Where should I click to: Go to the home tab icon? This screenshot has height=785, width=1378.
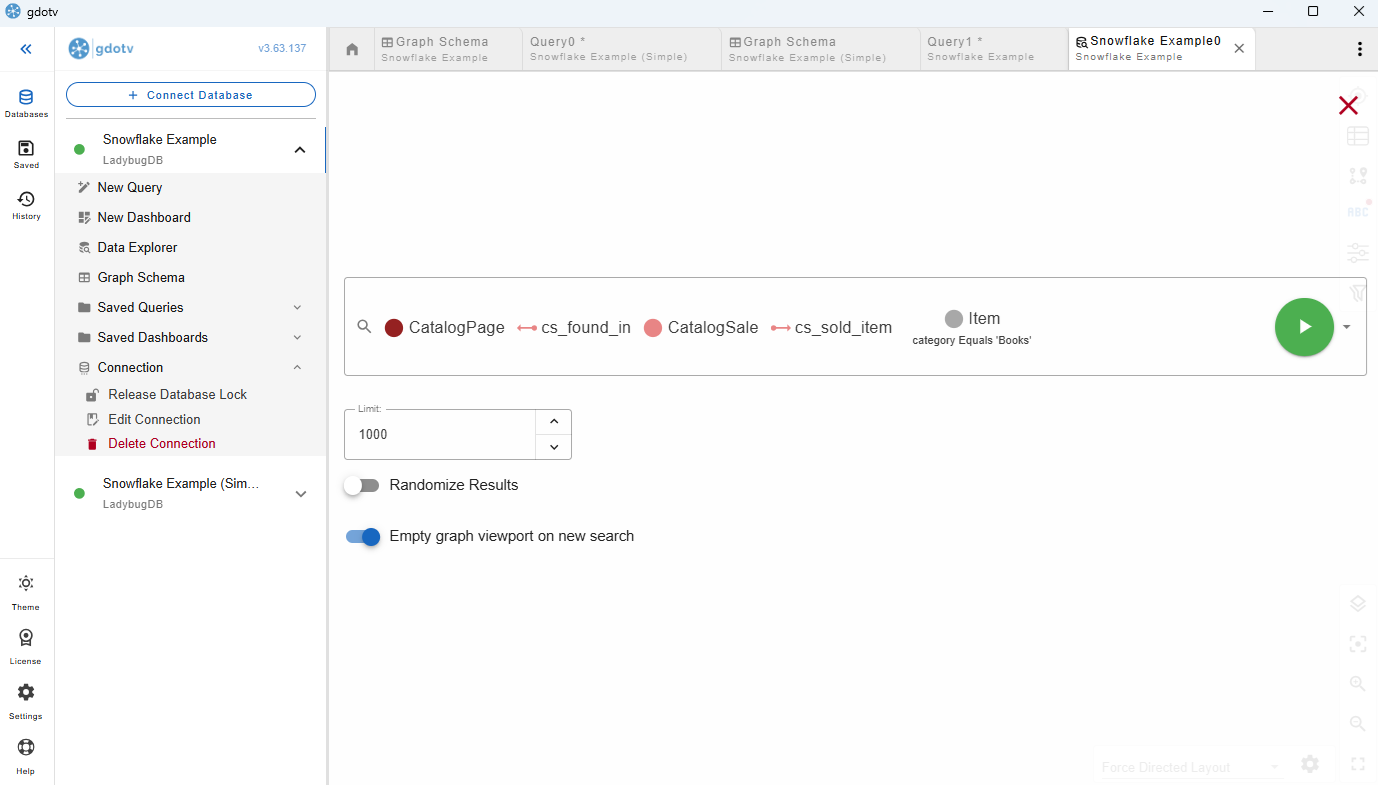click(352, 49)
